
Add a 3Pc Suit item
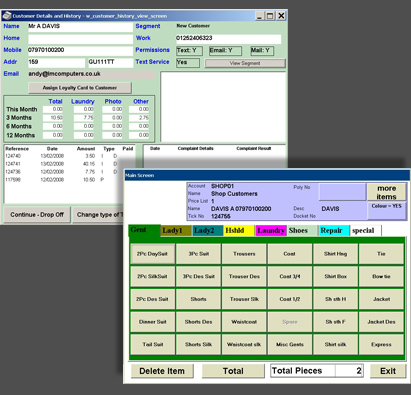click(198, 254)
